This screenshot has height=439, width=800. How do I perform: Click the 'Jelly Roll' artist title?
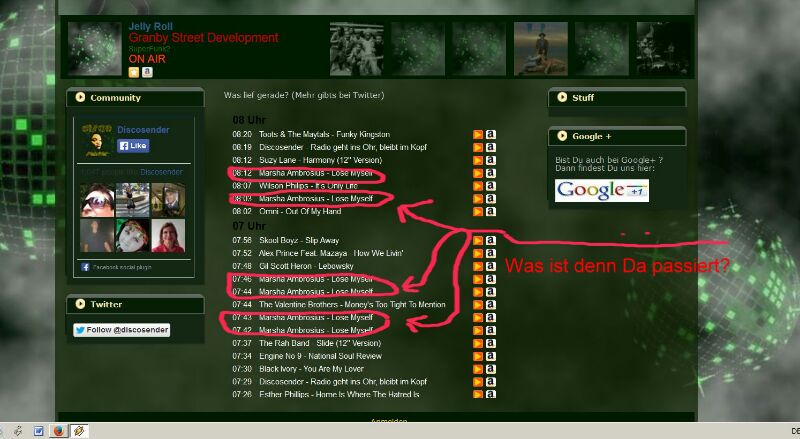pyautogui.click(x=151, y=26)
